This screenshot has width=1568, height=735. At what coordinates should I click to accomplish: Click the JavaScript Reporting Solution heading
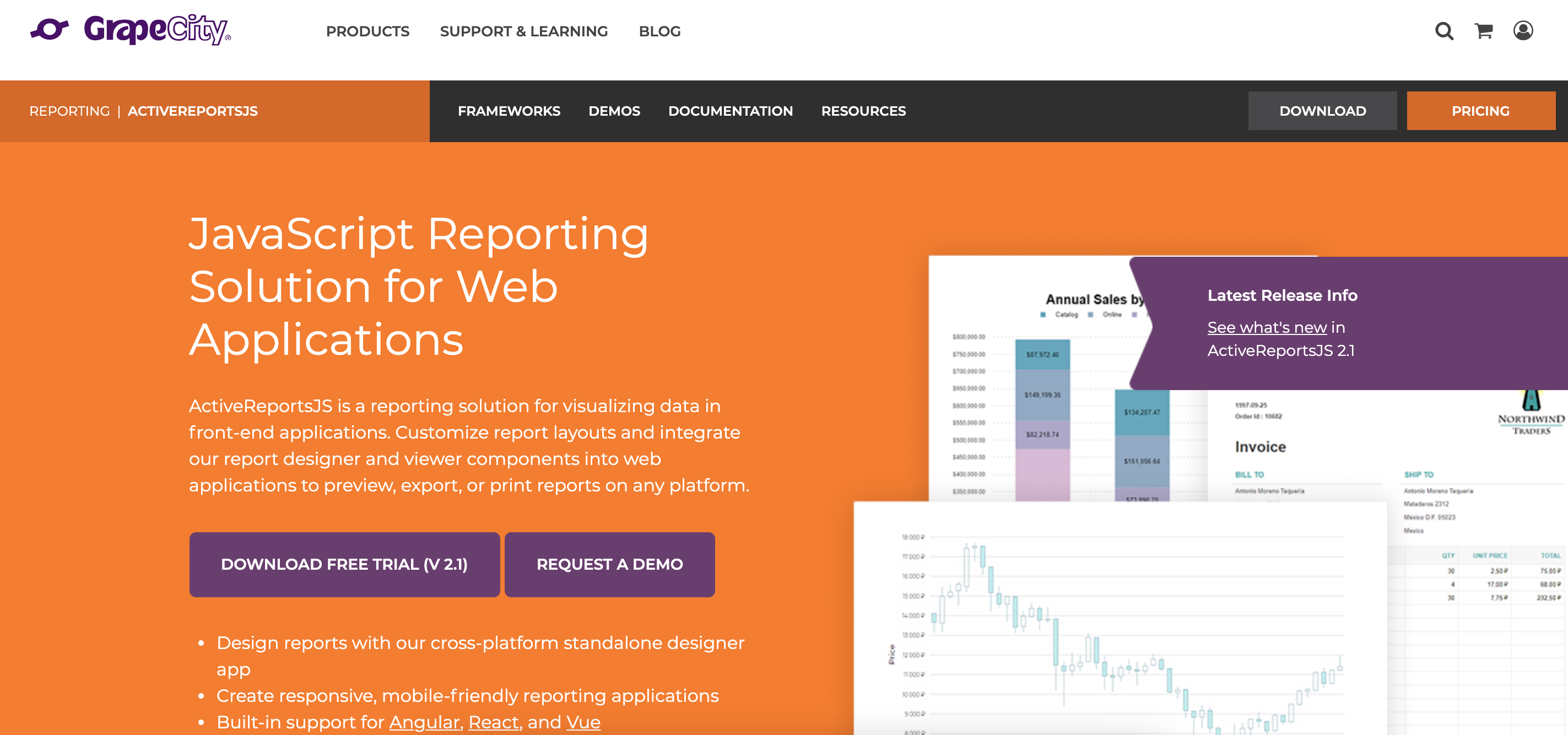tap(418, 286)
